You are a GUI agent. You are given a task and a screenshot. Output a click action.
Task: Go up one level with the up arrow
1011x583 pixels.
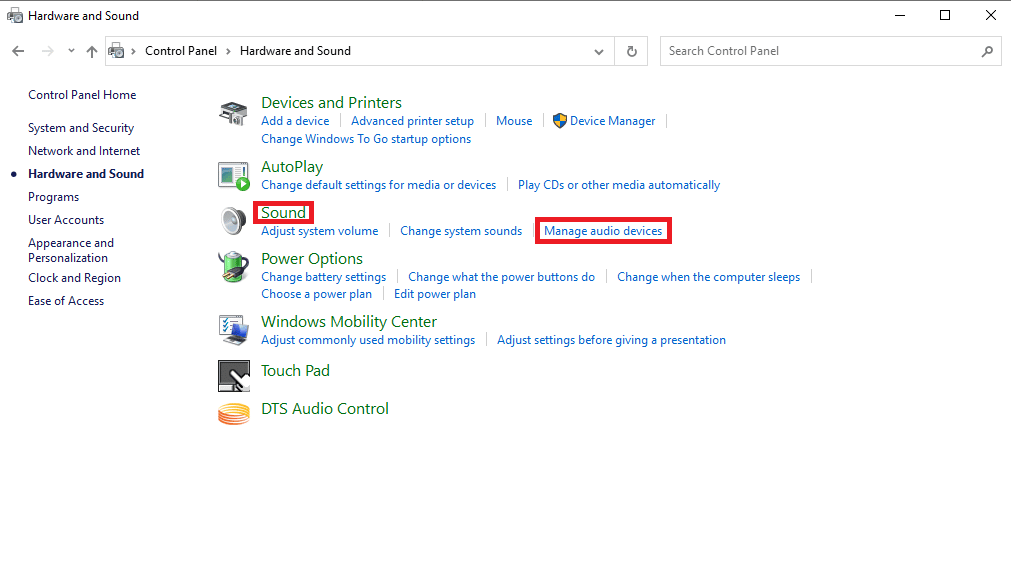[92, 51]
